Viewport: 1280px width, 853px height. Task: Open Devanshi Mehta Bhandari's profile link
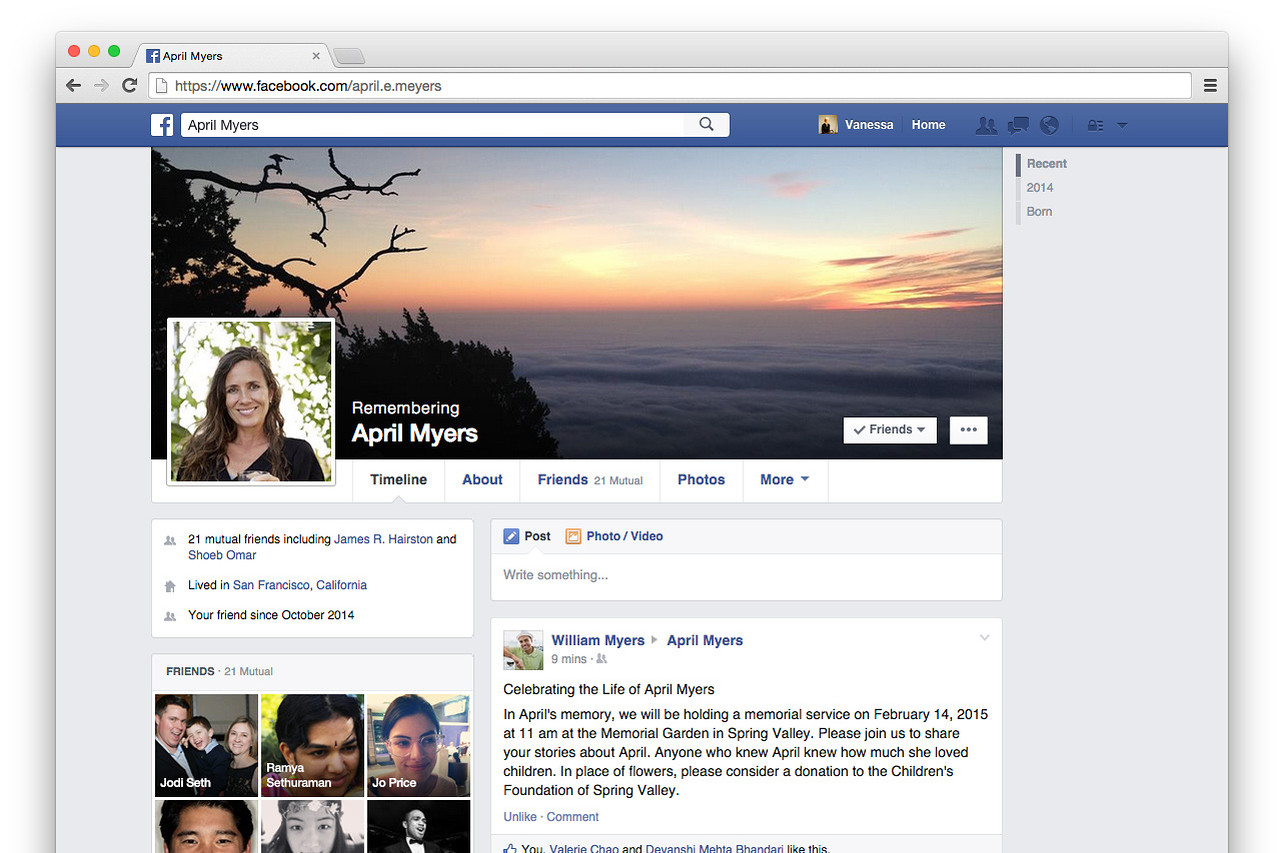click(x=714, y=848)
